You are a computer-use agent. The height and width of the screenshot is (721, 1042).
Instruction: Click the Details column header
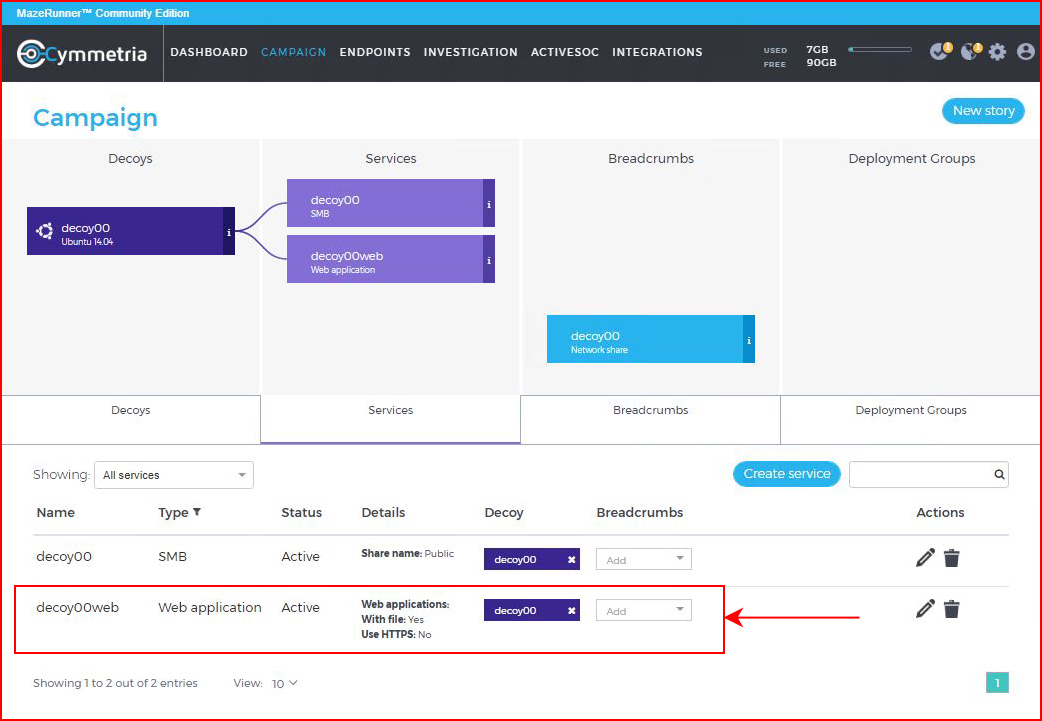point(383,512)
